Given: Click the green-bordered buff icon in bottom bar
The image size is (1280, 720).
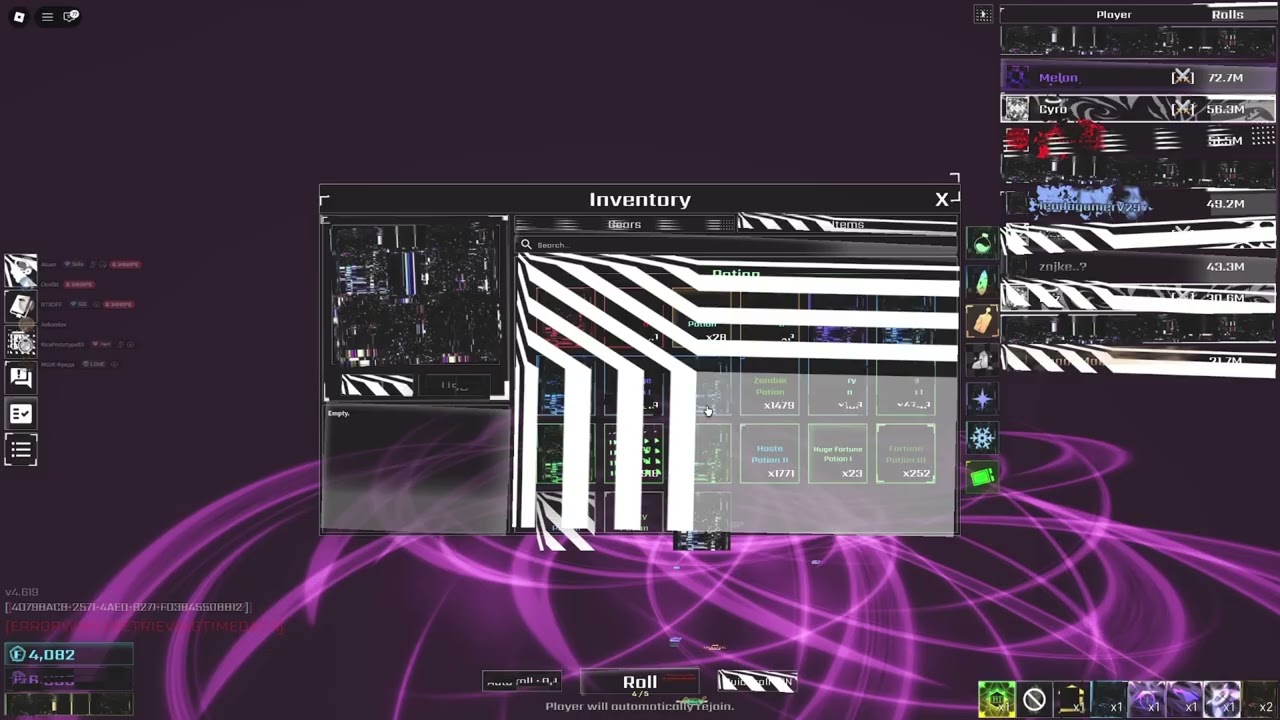Looking at the screenshot, I should [996, 700].
